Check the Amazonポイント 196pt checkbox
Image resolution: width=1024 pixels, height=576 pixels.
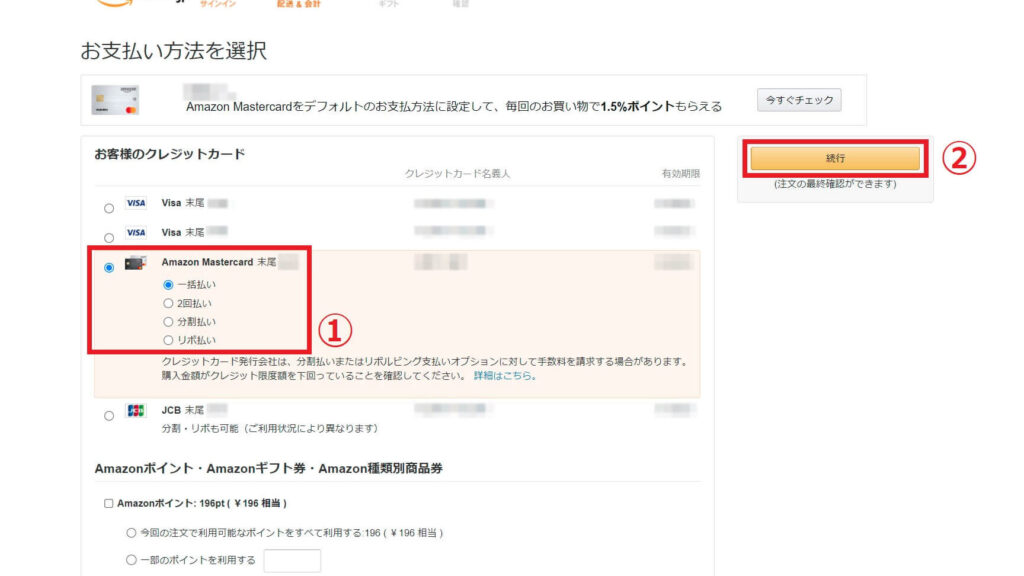click(x=108, y=503)
